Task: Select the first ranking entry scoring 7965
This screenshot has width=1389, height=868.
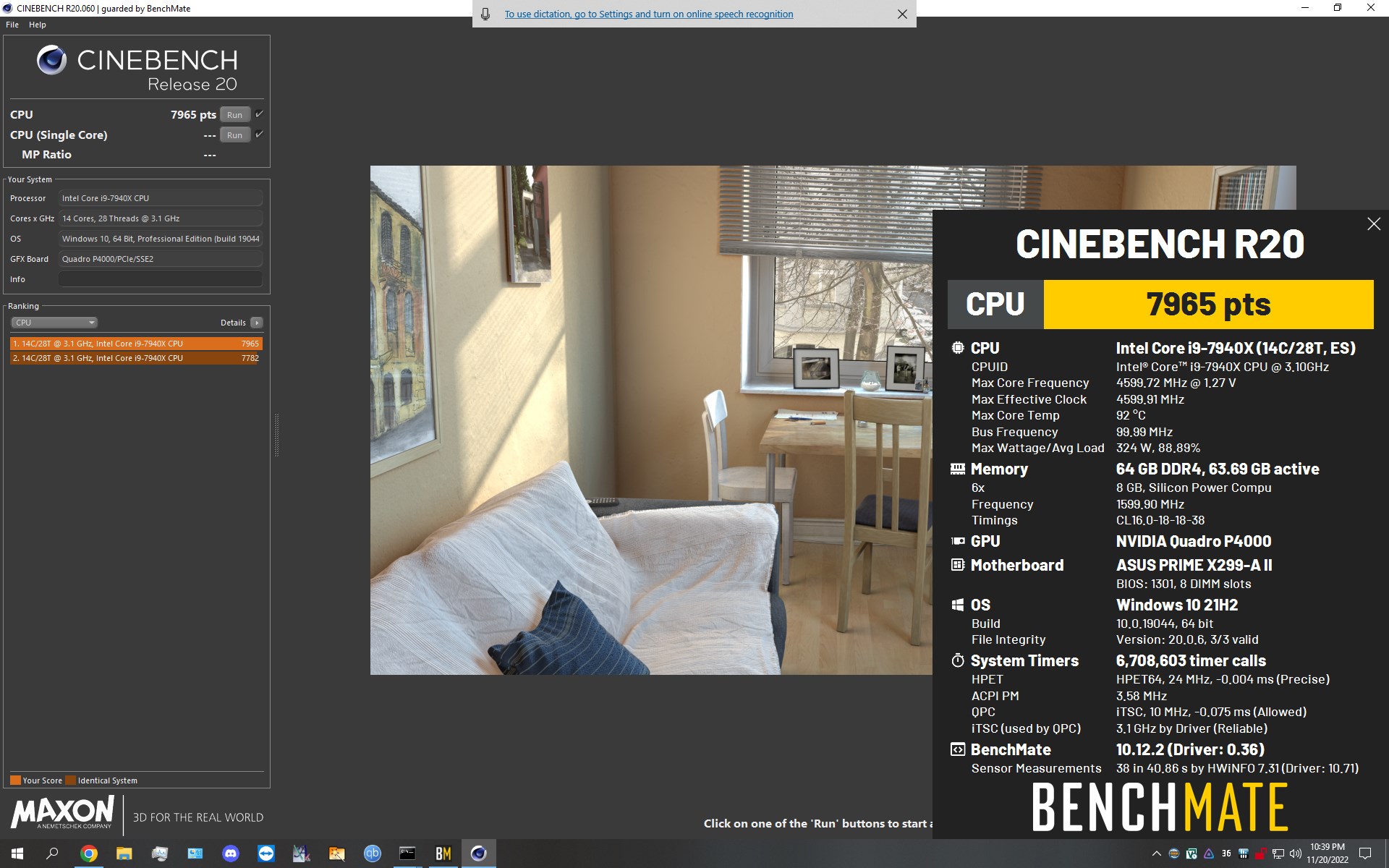Action: (x=136, y=344)
